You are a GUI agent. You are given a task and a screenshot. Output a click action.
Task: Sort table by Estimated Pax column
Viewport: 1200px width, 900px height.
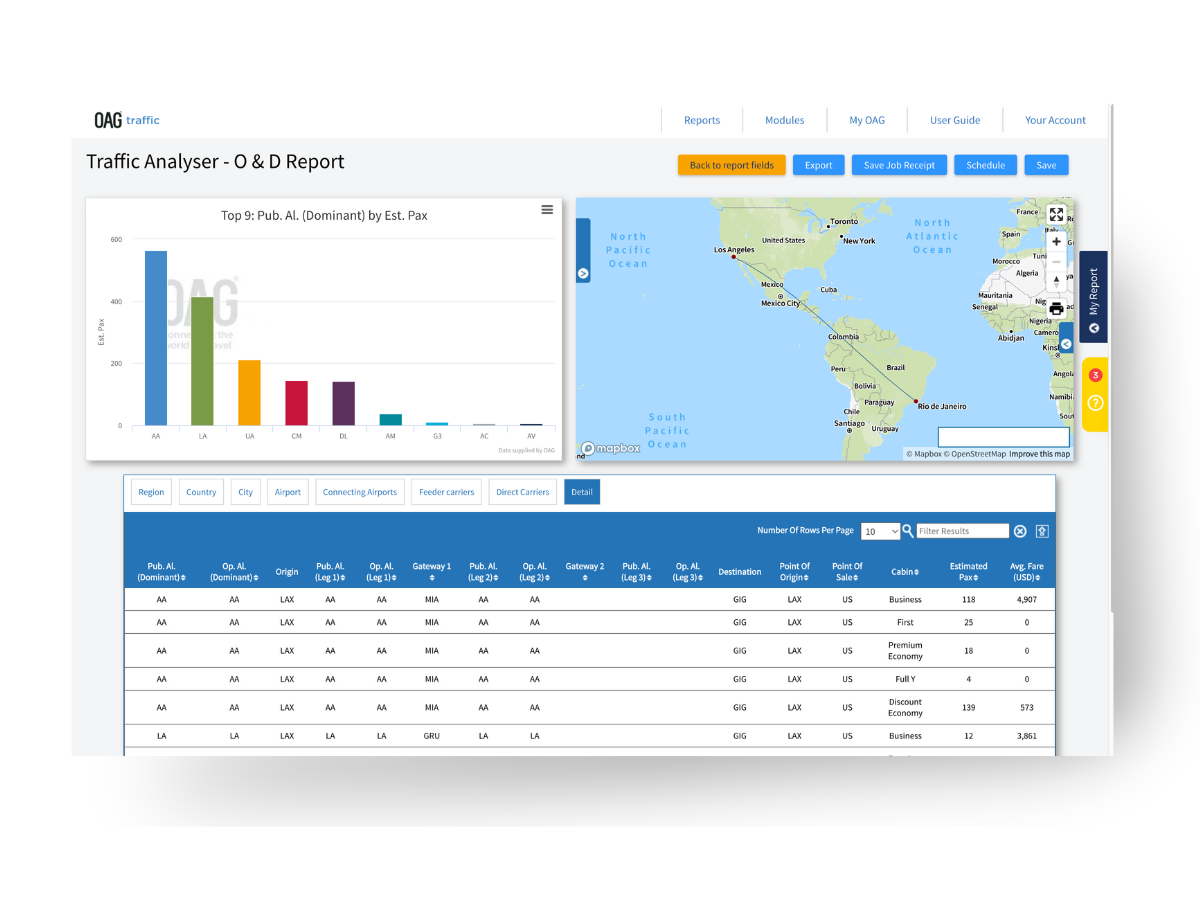tap(968, 572)
